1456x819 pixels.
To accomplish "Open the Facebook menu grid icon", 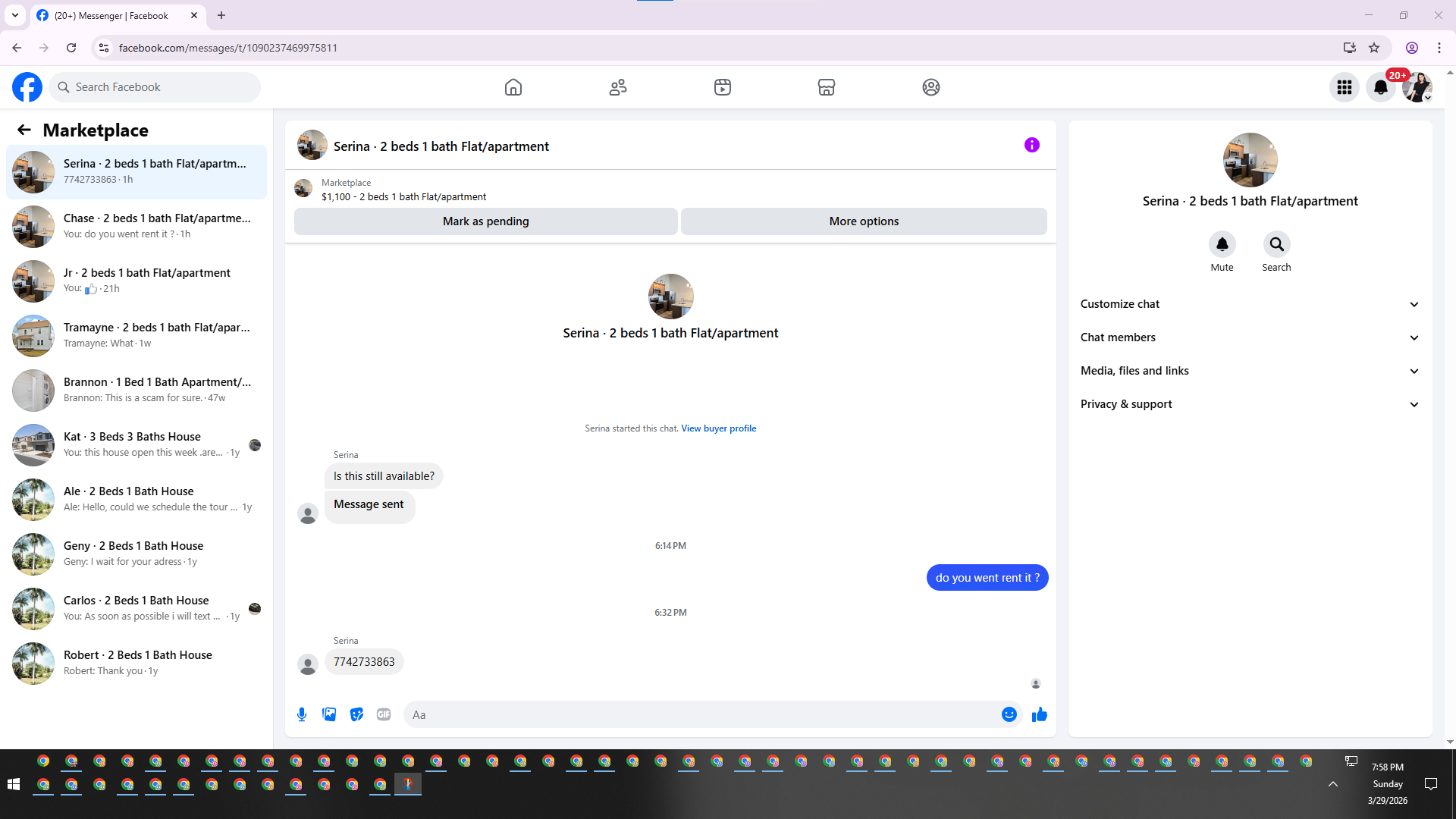I will coord(1345,87).
